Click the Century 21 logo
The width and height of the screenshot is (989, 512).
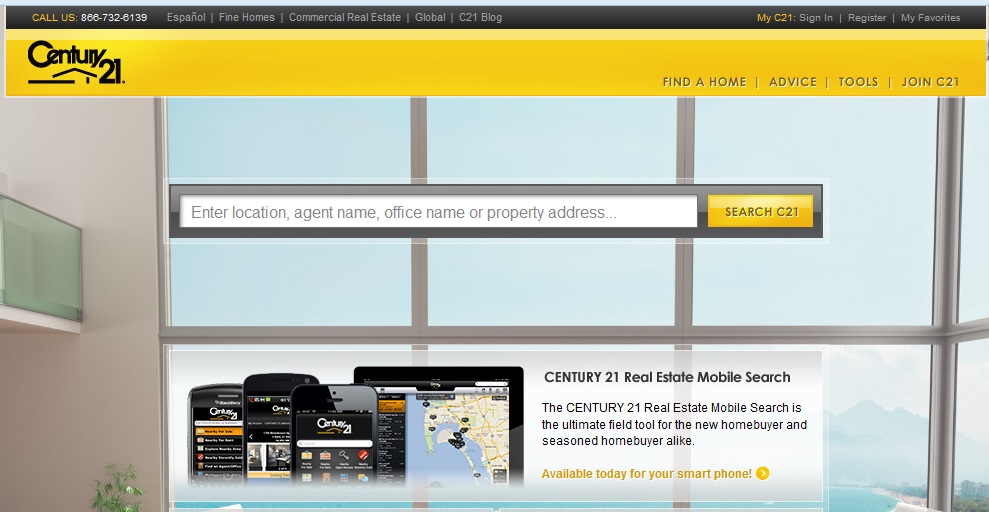(75, 63)
